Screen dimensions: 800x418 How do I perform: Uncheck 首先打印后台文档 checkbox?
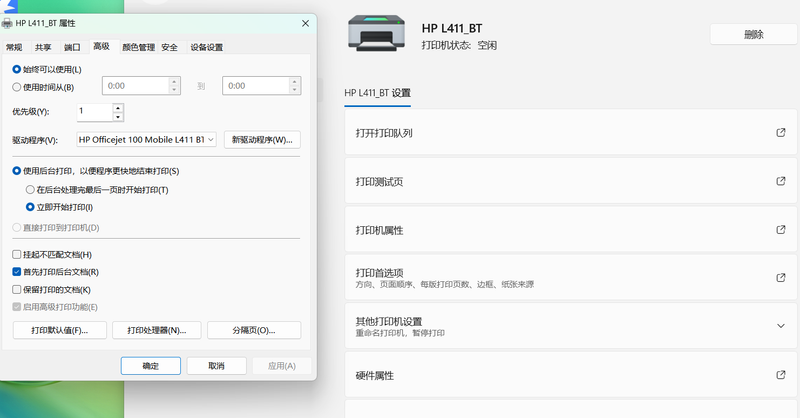(16, 272)
